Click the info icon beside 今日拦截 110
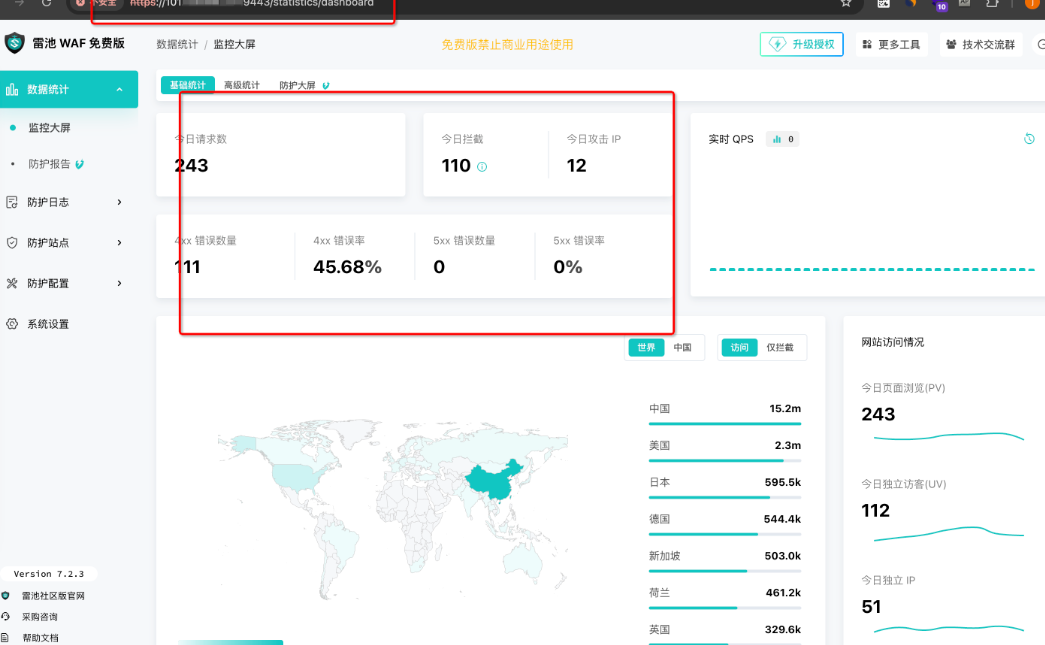 point(482,167)
